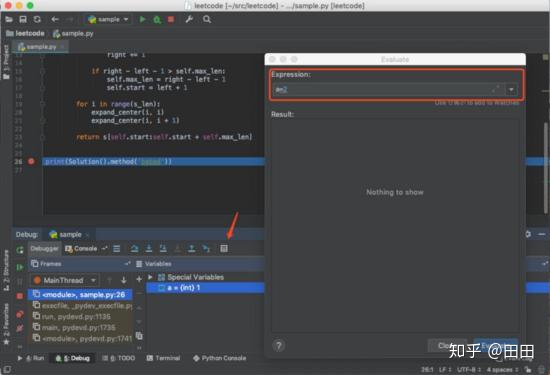Open the Evaluate Expression calculator icon
Screen dimensions: 550x375
click(x=224, y=249)
